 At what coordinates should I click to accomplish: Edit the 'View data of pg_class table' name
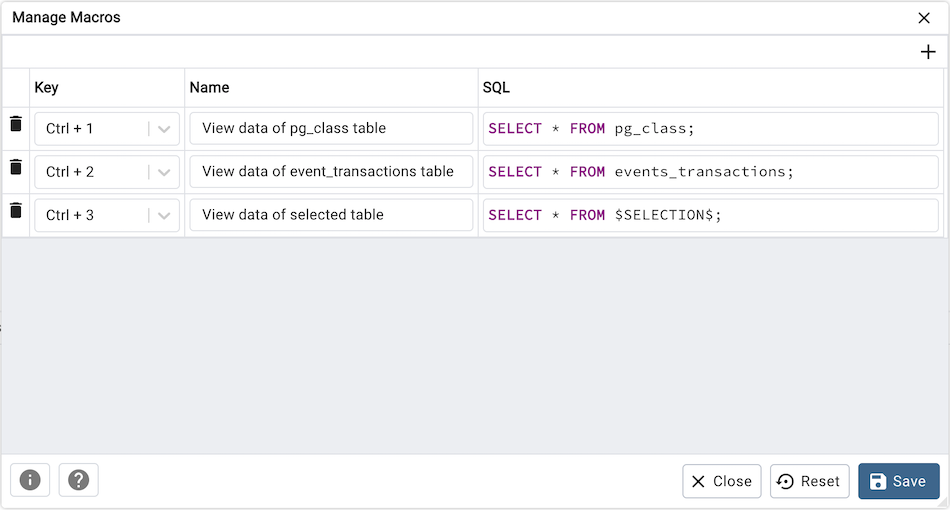coord(331,129)
